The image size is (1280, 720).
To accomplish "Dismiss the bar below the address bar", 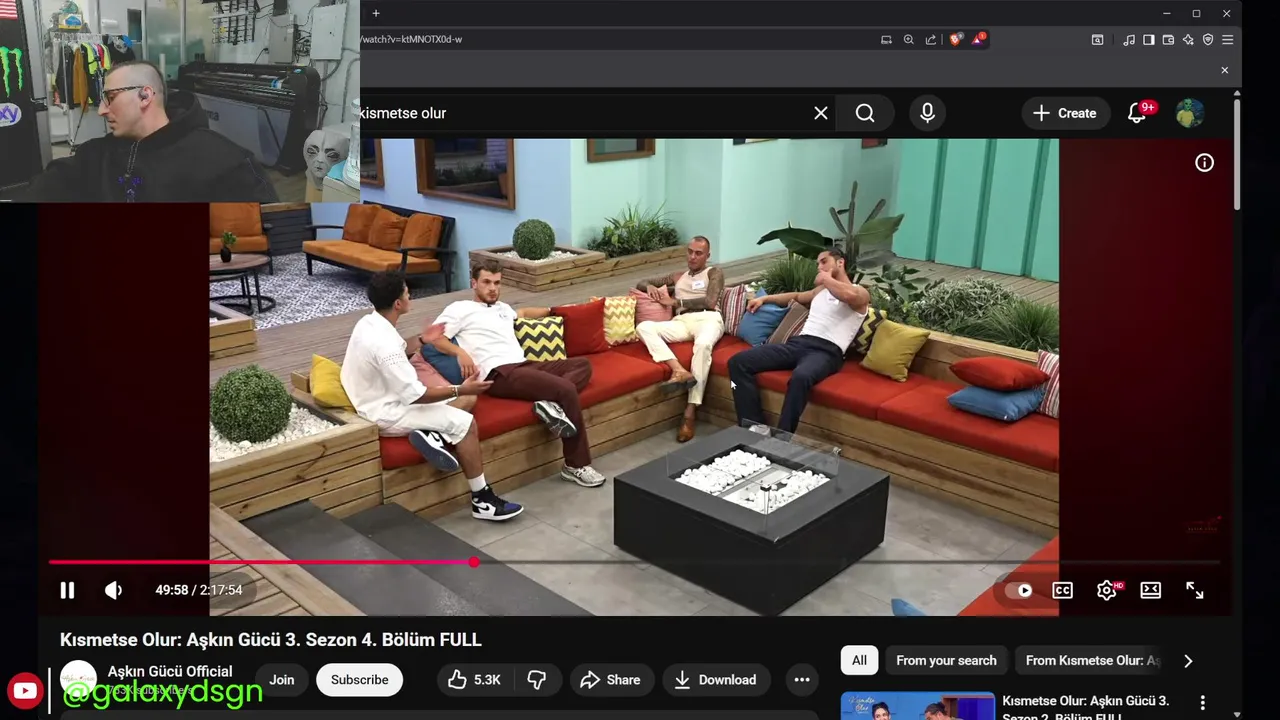I will (x=1224, y=70).
